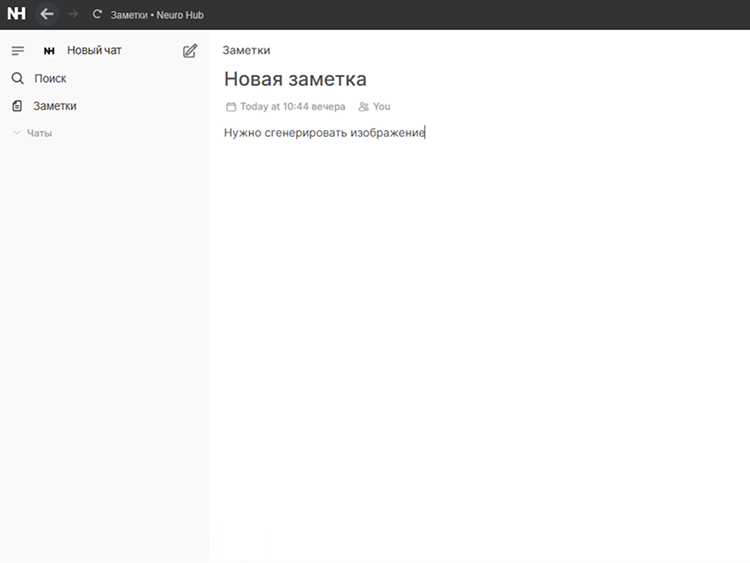This screenshot has height=563, width=750.
Task: Go back with the left arrow button
Action: tap(47, 14)
